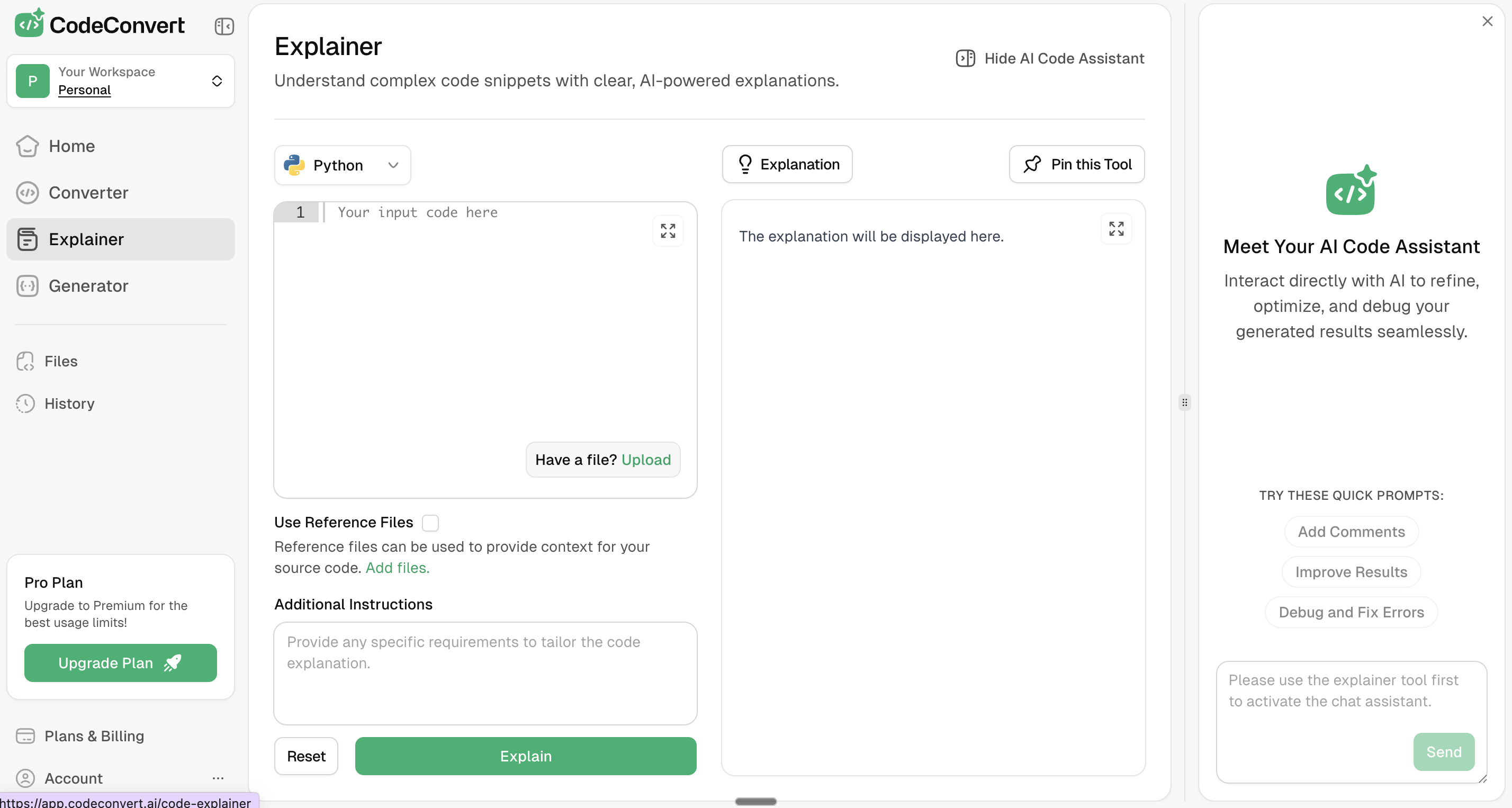This screenshot has width=1512, height=808.
Task: Expand the code input editor to fullscreen
Action: 668,231
